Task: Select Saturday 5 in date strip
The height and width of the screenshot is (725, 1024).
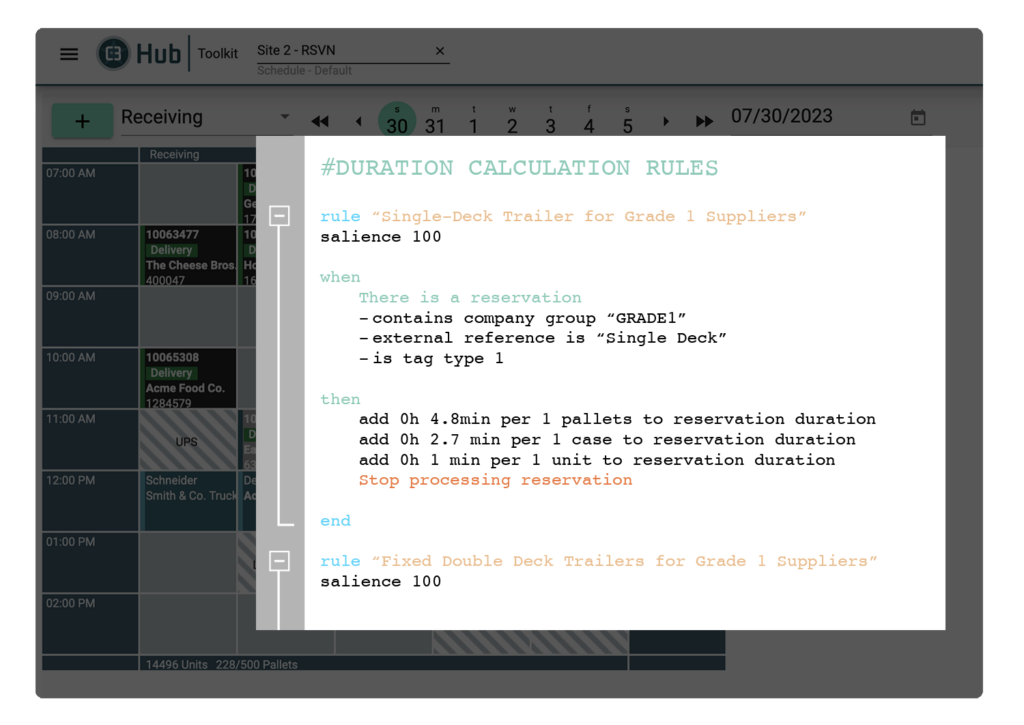Action: click(628, 120)
